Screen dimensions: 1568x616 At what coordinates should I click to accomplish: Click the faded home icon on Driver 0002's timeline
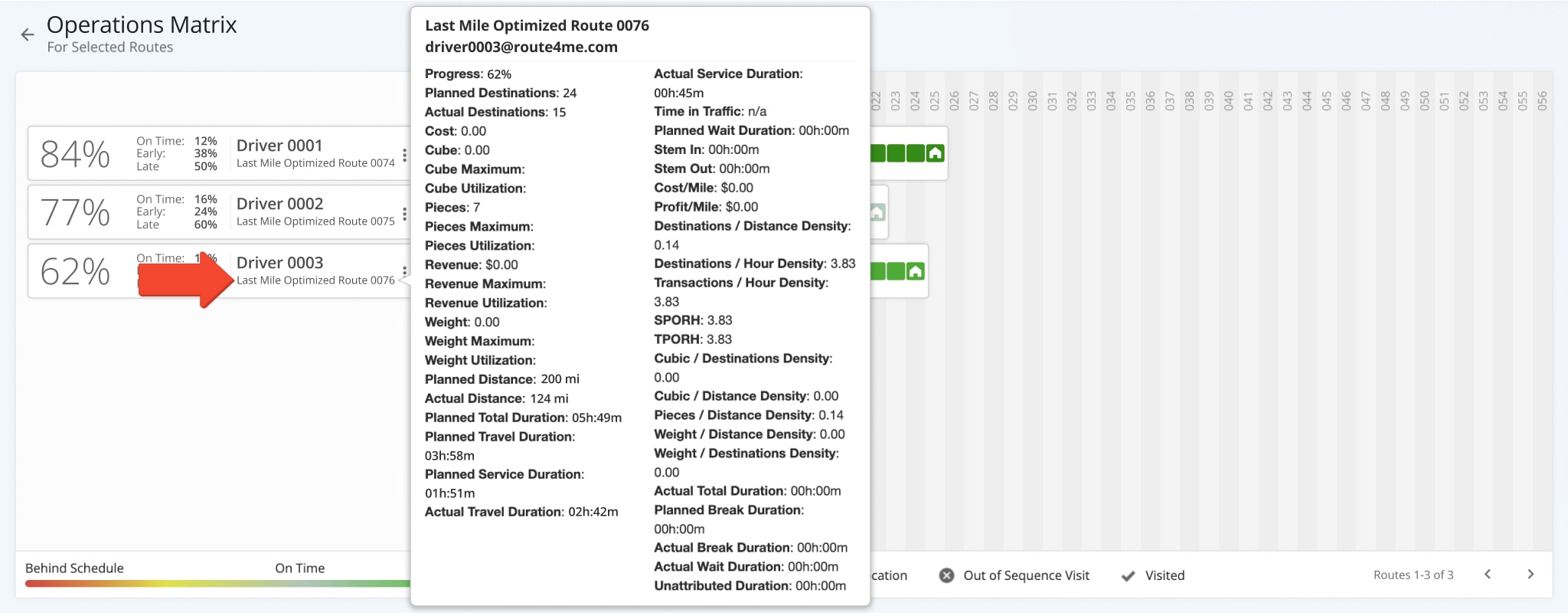click(877, 212)
